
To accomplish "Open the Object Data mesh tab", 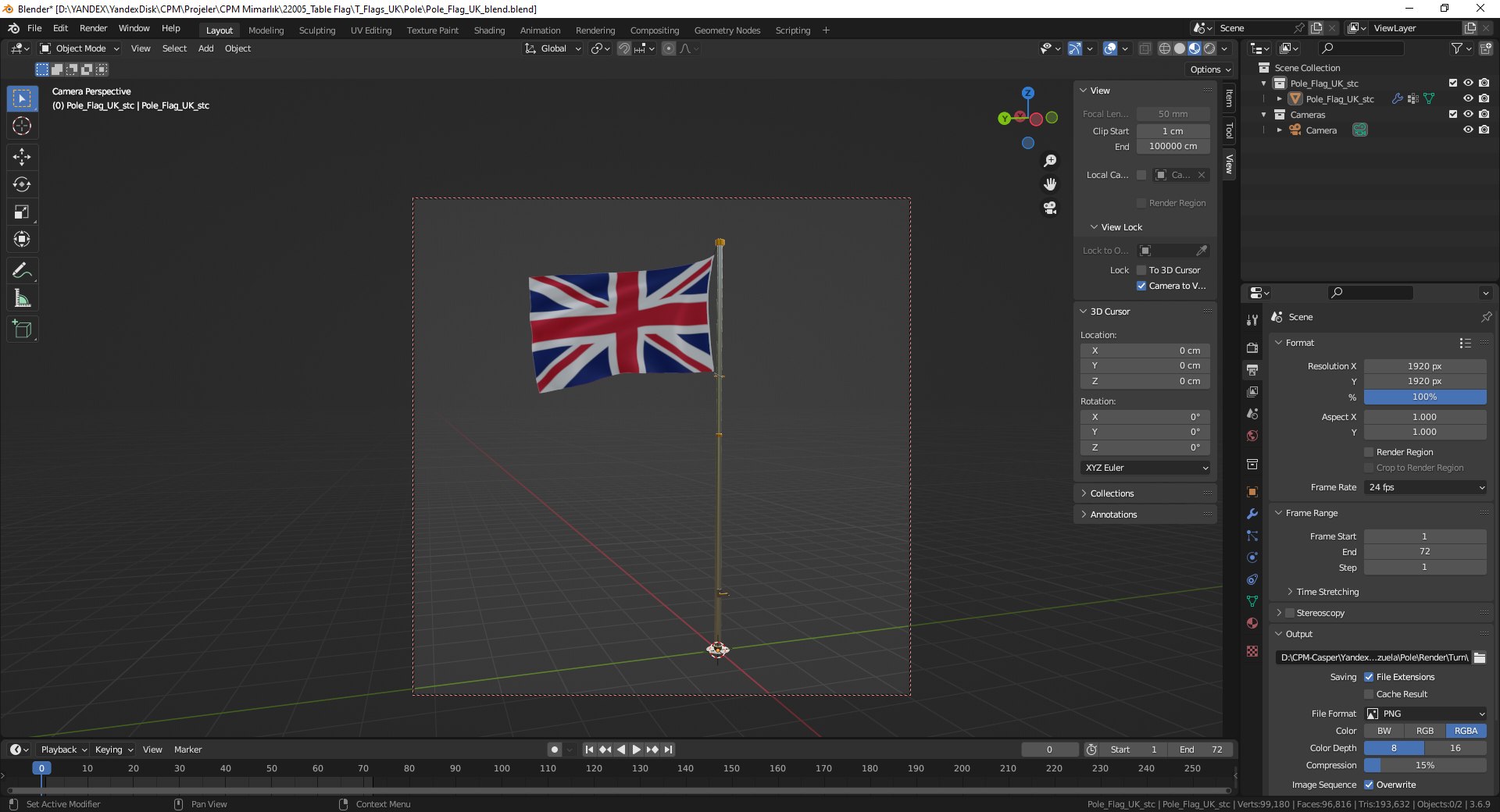I will click(1252, 601).
